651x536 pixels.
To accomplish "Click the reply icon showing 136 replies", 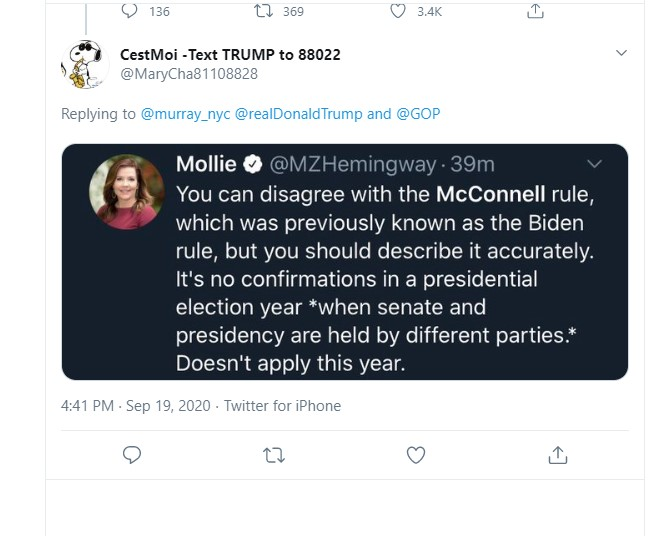I will pos(131,11).
